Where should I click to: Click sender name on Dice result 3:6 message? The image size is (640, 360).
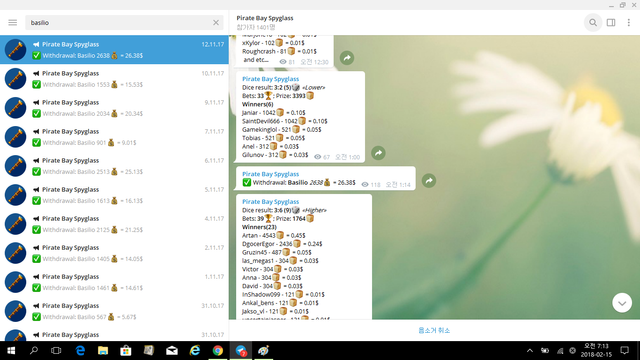click(x=270, y=202)
